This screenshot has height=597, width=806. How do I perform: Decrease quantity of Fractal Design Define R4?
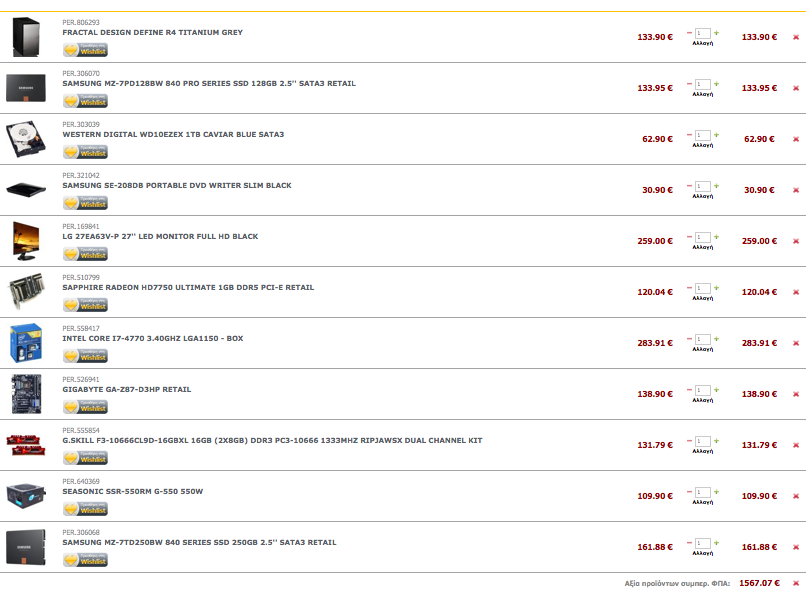[689, 32]
